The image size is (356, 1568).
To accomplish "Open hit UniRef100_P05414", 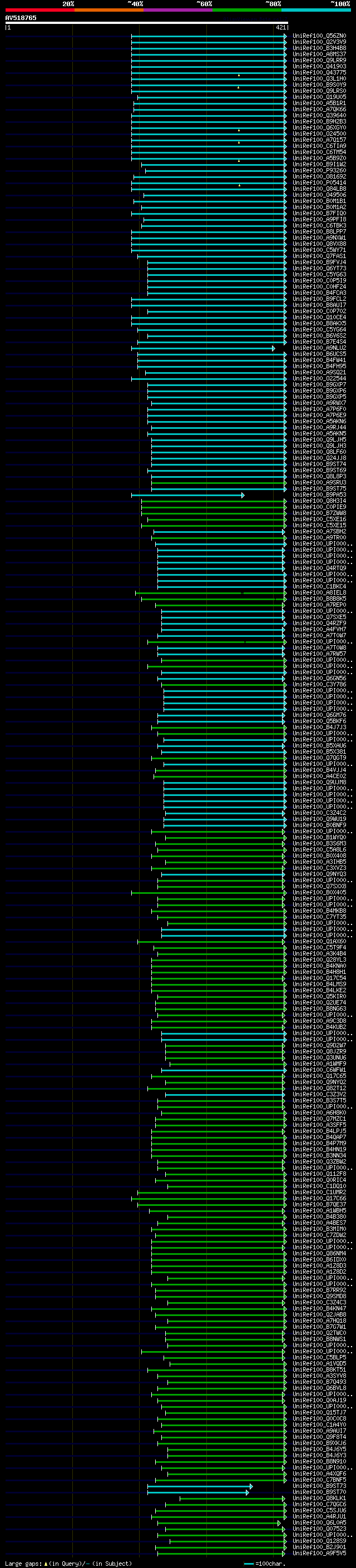I will pyautogui.click(x=319, y=182).
